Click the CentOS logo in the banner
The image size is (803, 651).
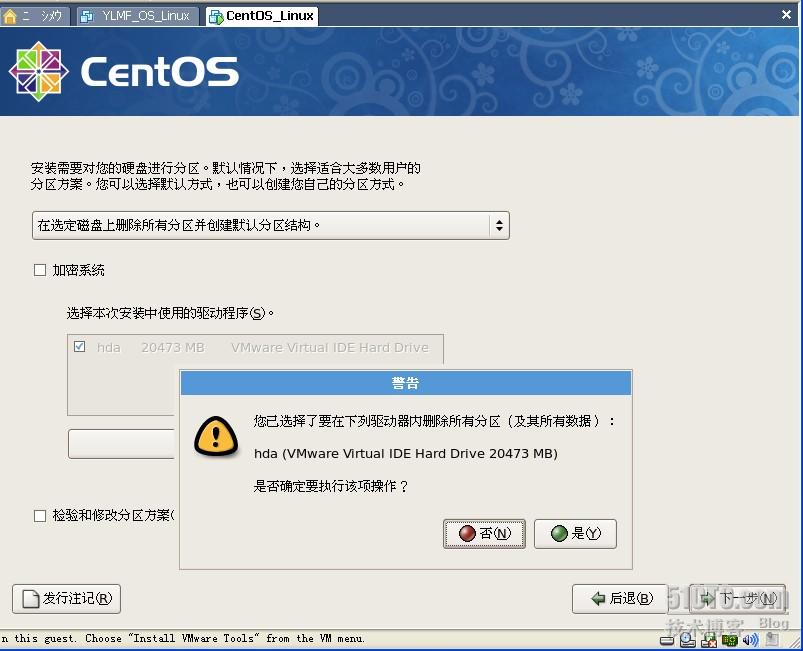[123, 72]
